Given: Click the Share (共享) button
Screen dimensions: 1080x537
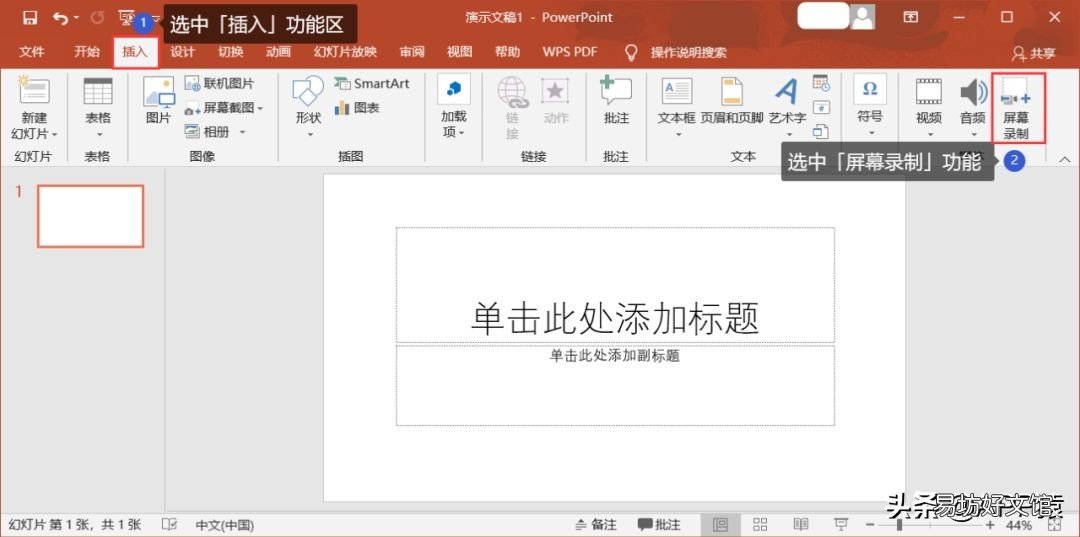Looking at the screenshot, I should (x=1034, y=53).
